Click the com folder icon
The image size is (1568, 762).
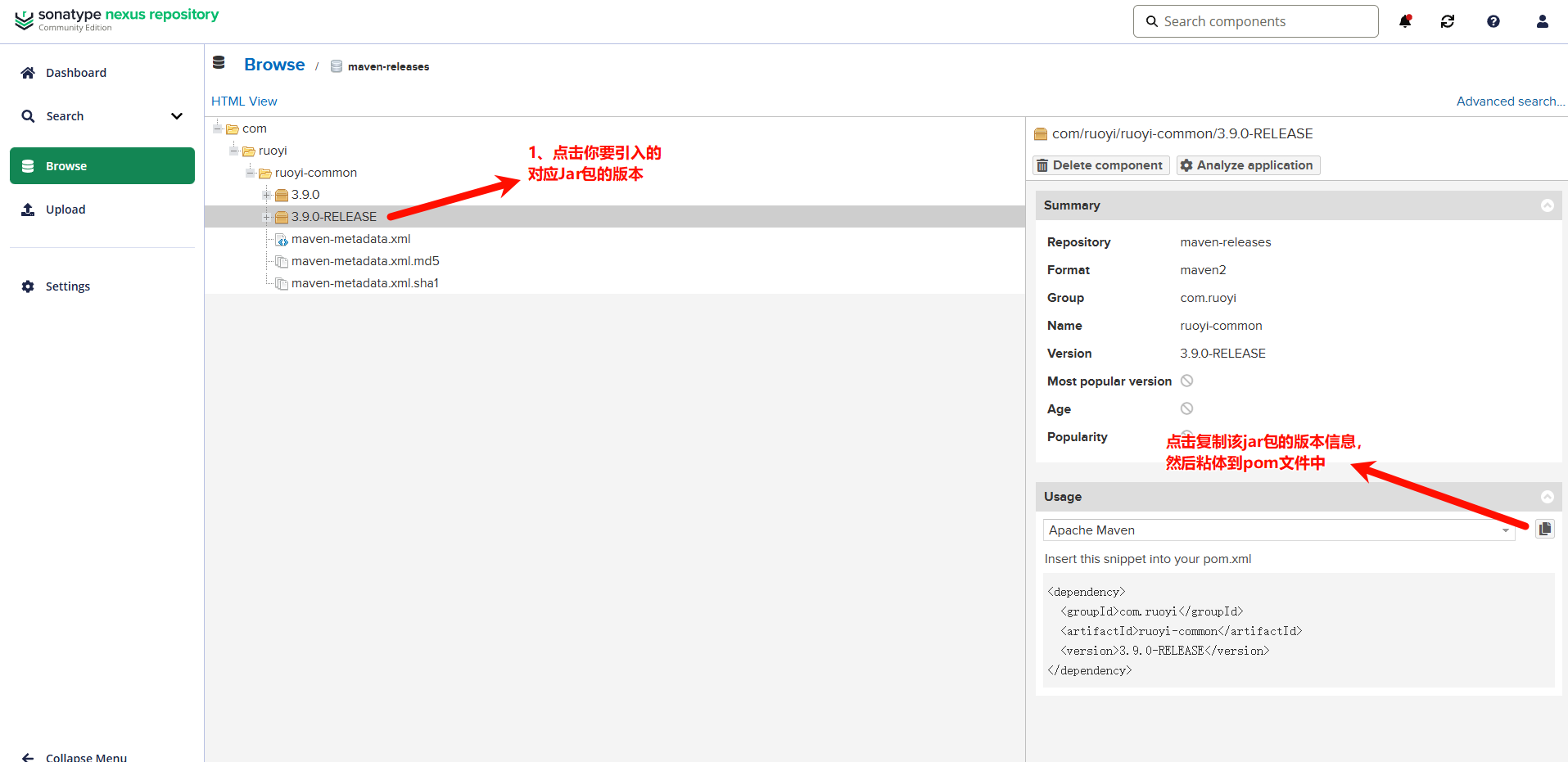point(233,129)
